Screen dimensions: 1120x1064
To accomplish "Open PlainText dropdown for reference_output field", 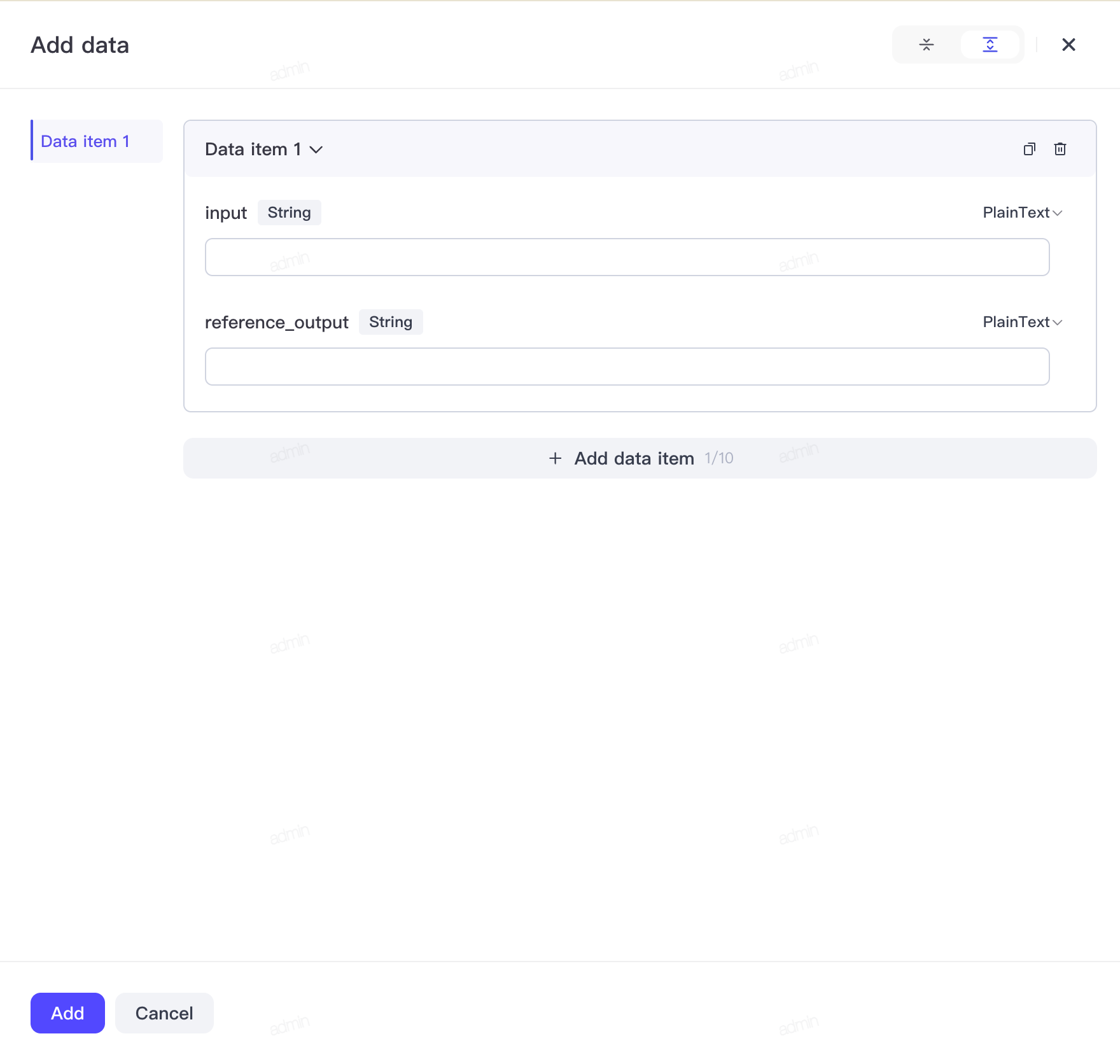I will pos(1023,322).
